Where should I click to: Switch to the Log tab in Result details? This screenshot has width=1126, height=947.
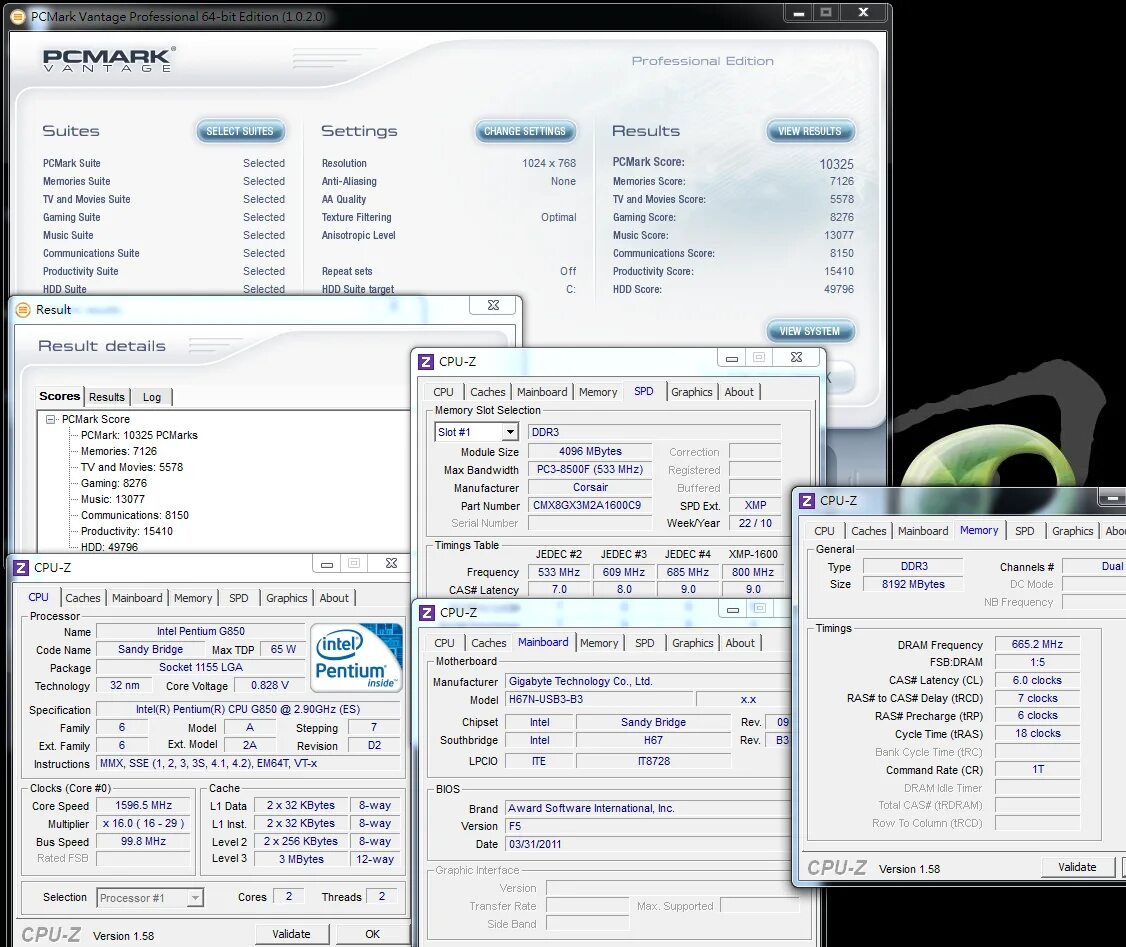(x=151, y=397)
